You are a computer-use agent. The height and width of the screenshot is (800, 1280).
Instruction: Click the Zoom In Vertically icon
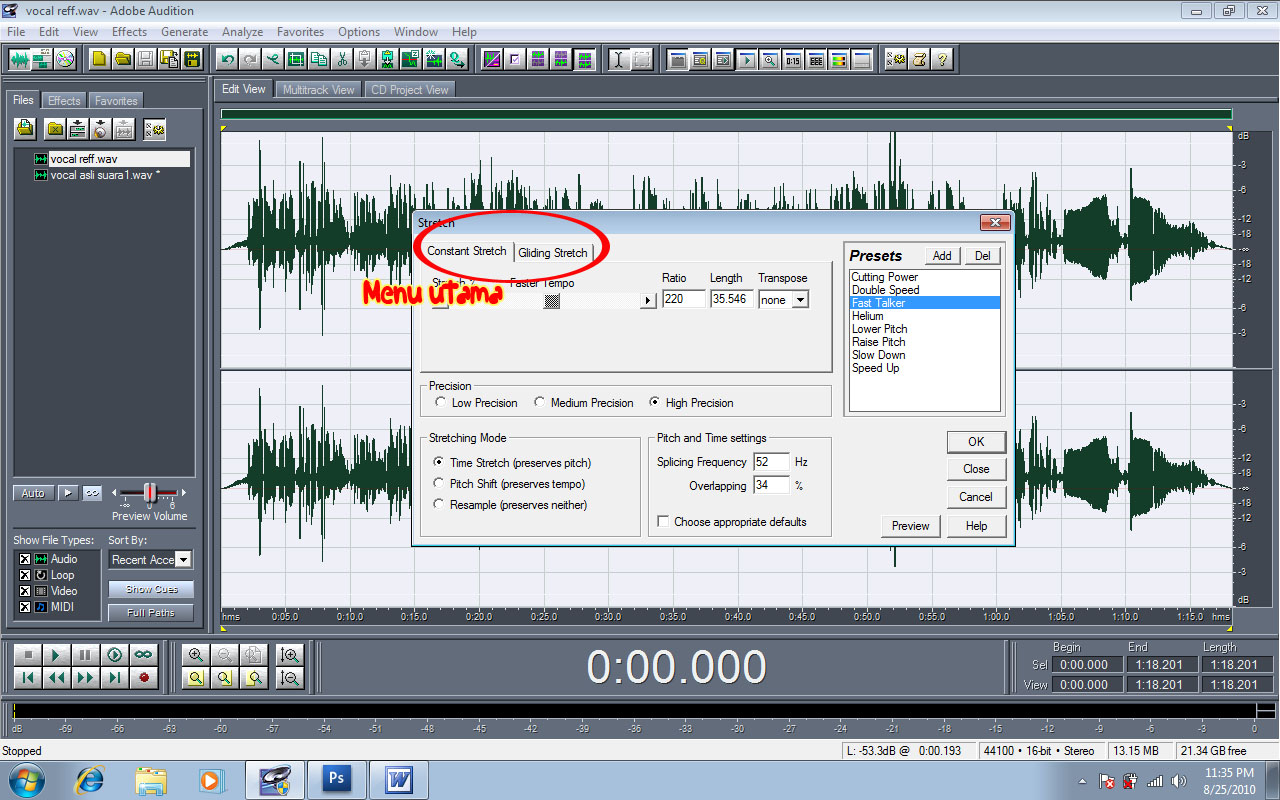coord(290,655)
